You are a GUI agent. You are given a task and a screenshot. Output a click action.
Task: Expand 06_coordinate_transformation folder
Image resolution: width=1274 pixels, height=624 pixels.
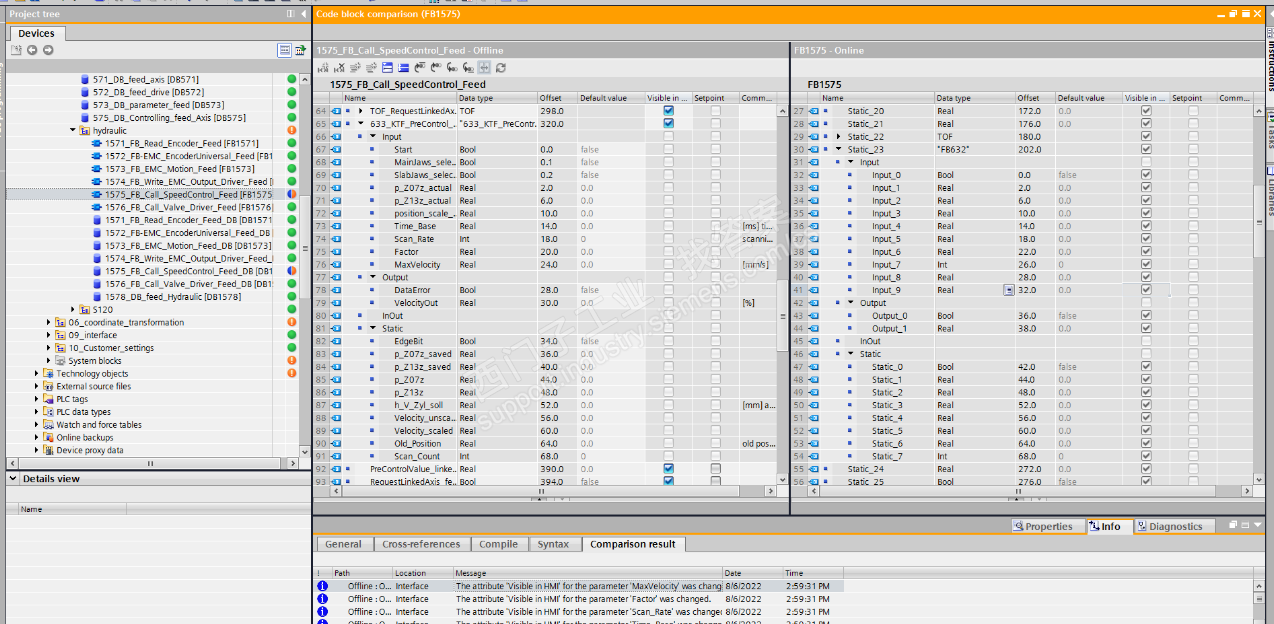[49, 322]
